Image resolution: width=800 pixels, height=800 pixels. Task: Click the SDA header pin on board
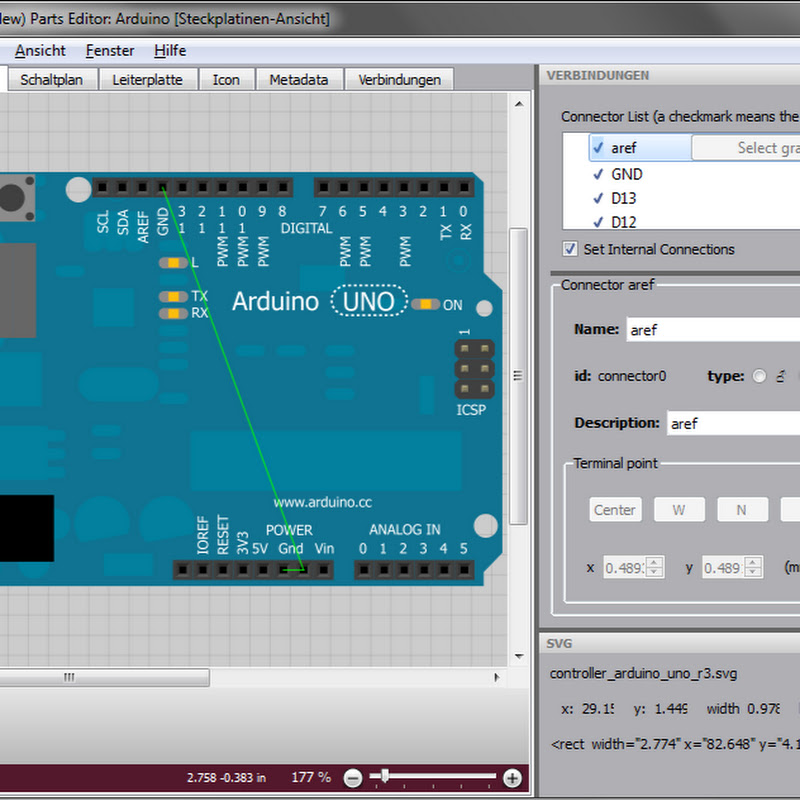pyautogui.click(x=122, y=188)
